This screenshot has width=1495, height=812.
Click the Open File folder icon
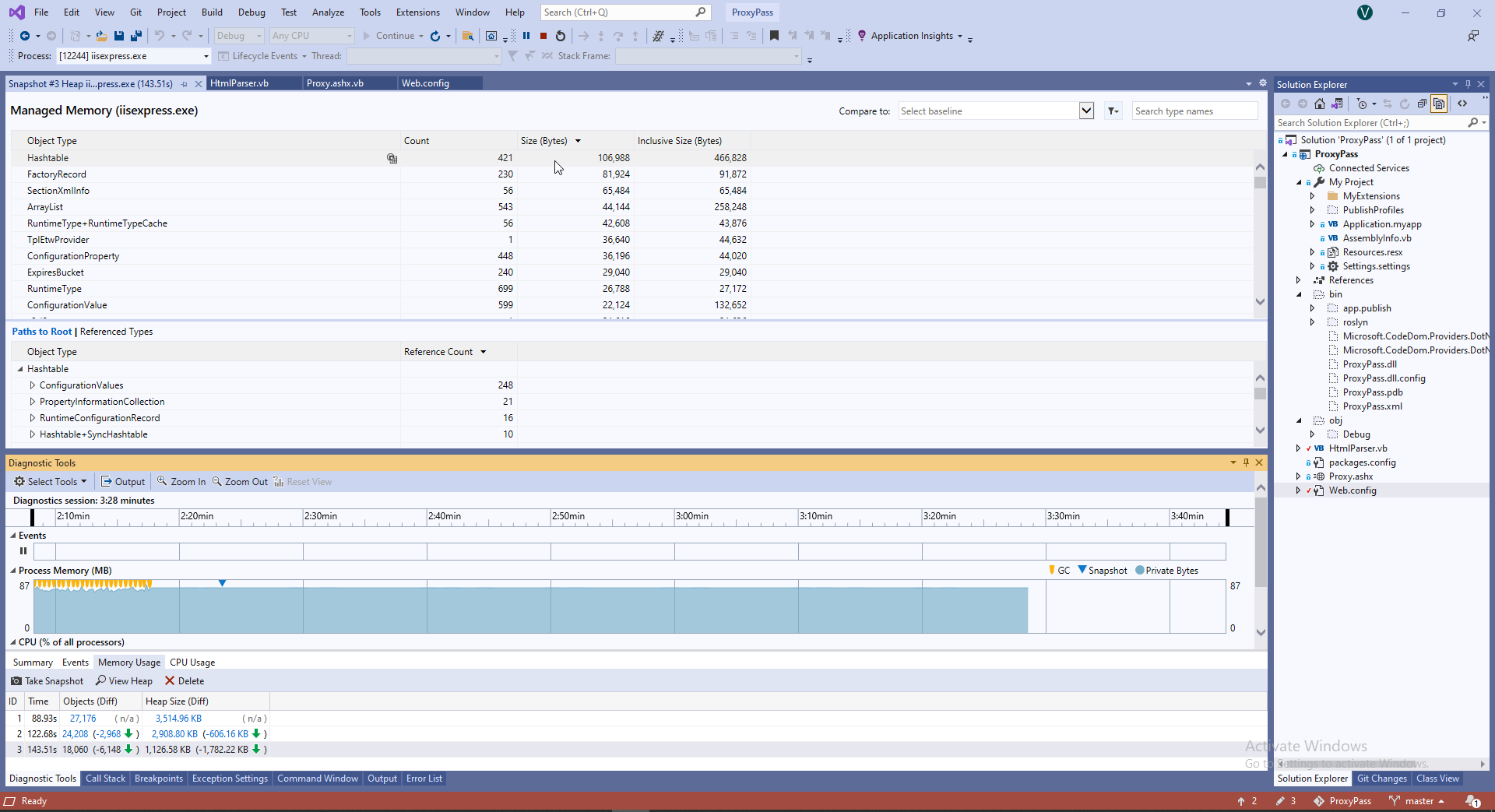coord(101,36)
